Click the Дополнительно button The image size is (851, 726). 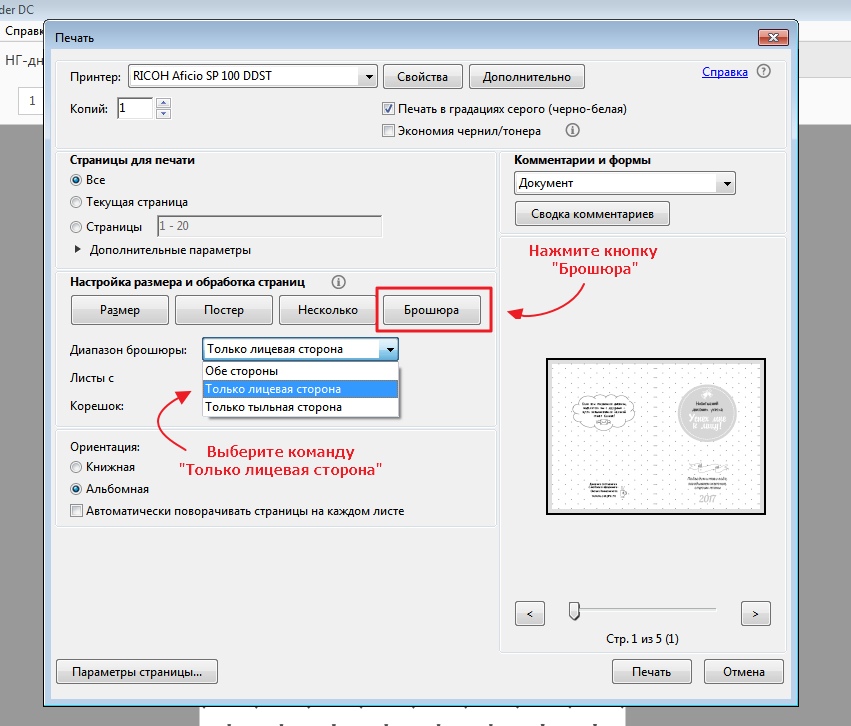pyautogui.click(x=526, y=77)
